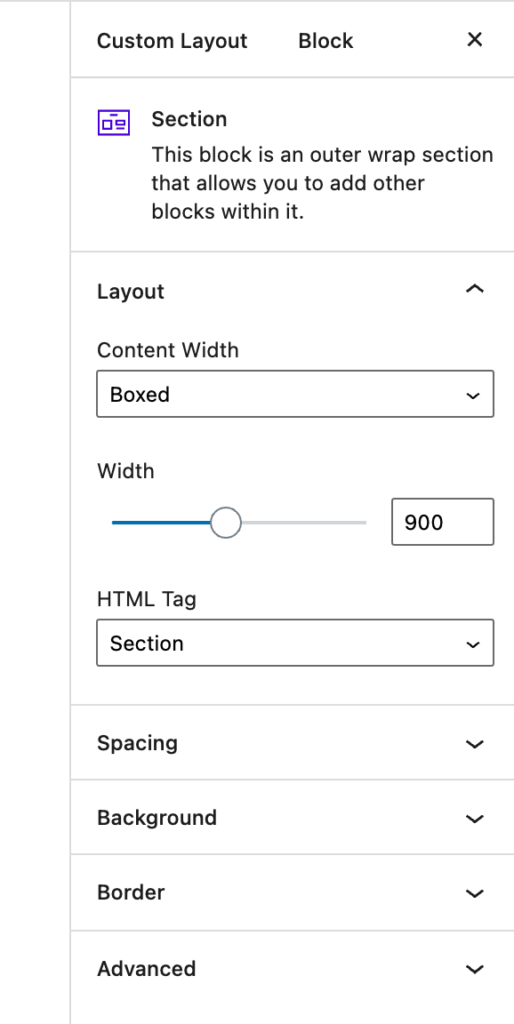Screen dimensions: 514x1024
Task: Expand the Spacing panel
Action: (293, 743)
